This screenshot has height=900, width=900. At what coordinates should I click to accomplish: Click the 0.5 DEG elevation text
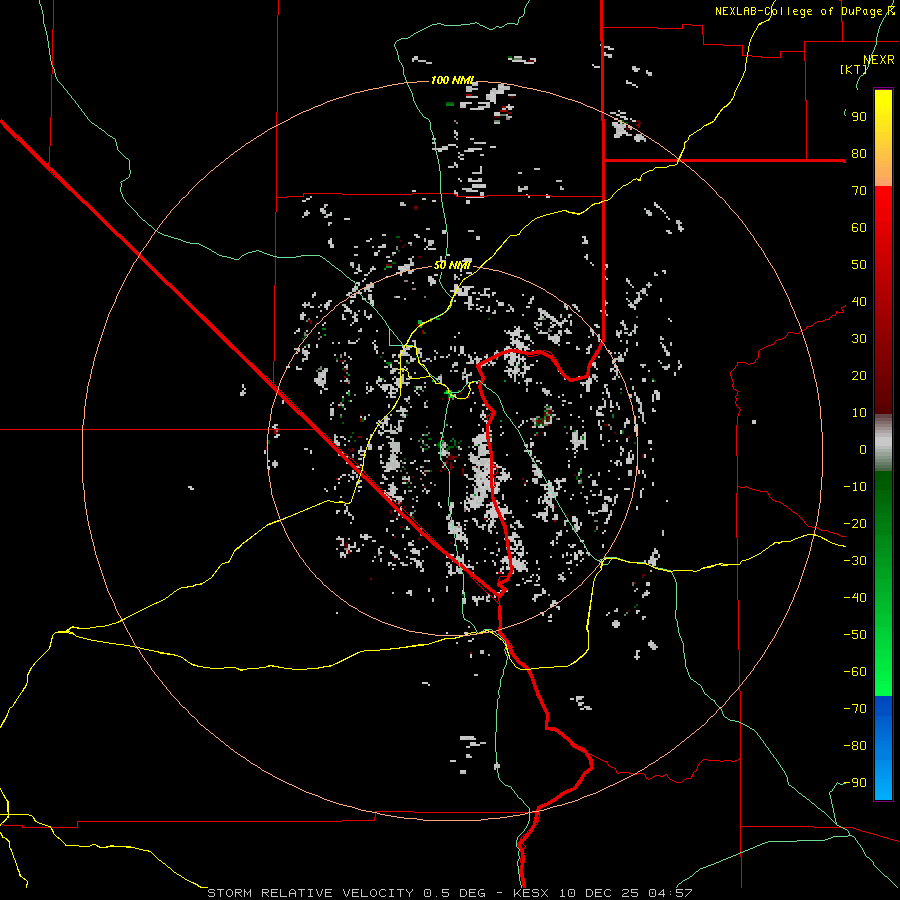[x=455, y=893]
